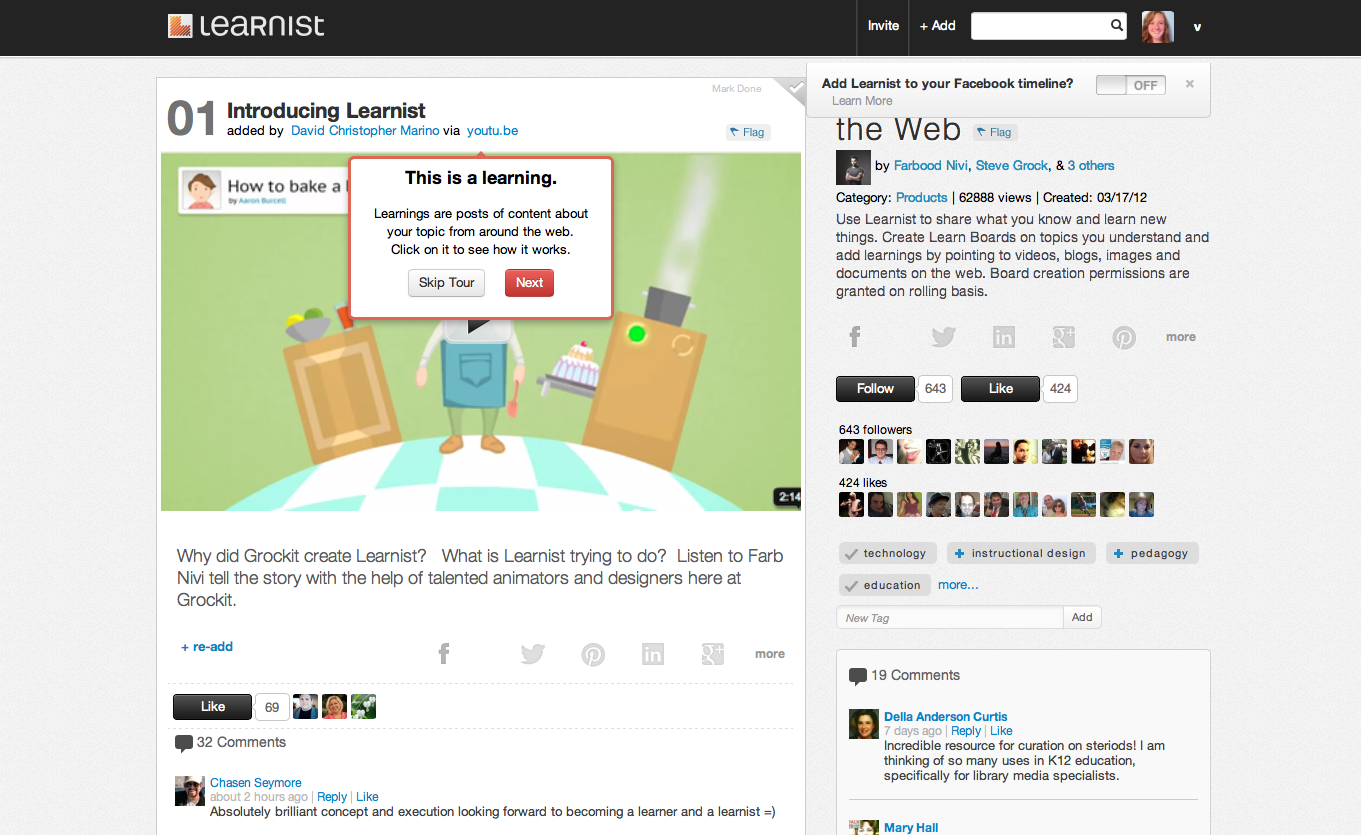Image resolution: width=1361 pixels, height=835 pixels.
Task: Share the board on Twitter
Action: tap(943, 338)
